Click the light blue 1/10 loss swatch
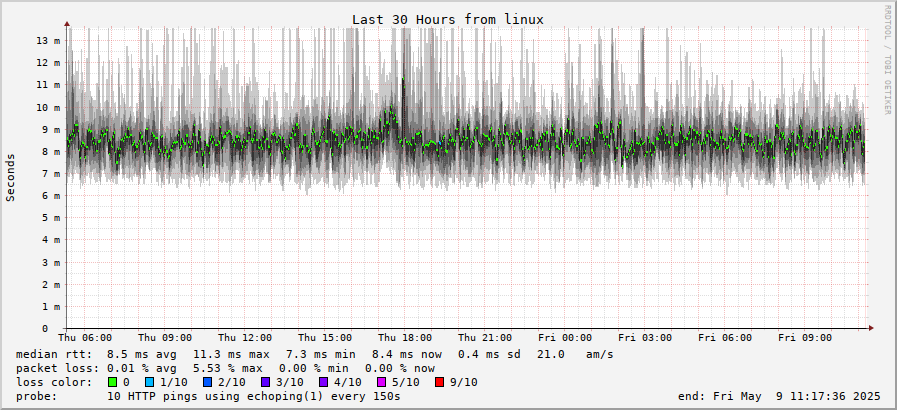The height and width of the screenshot is (410, 897). pyautogui.click(x=150, y=382)
